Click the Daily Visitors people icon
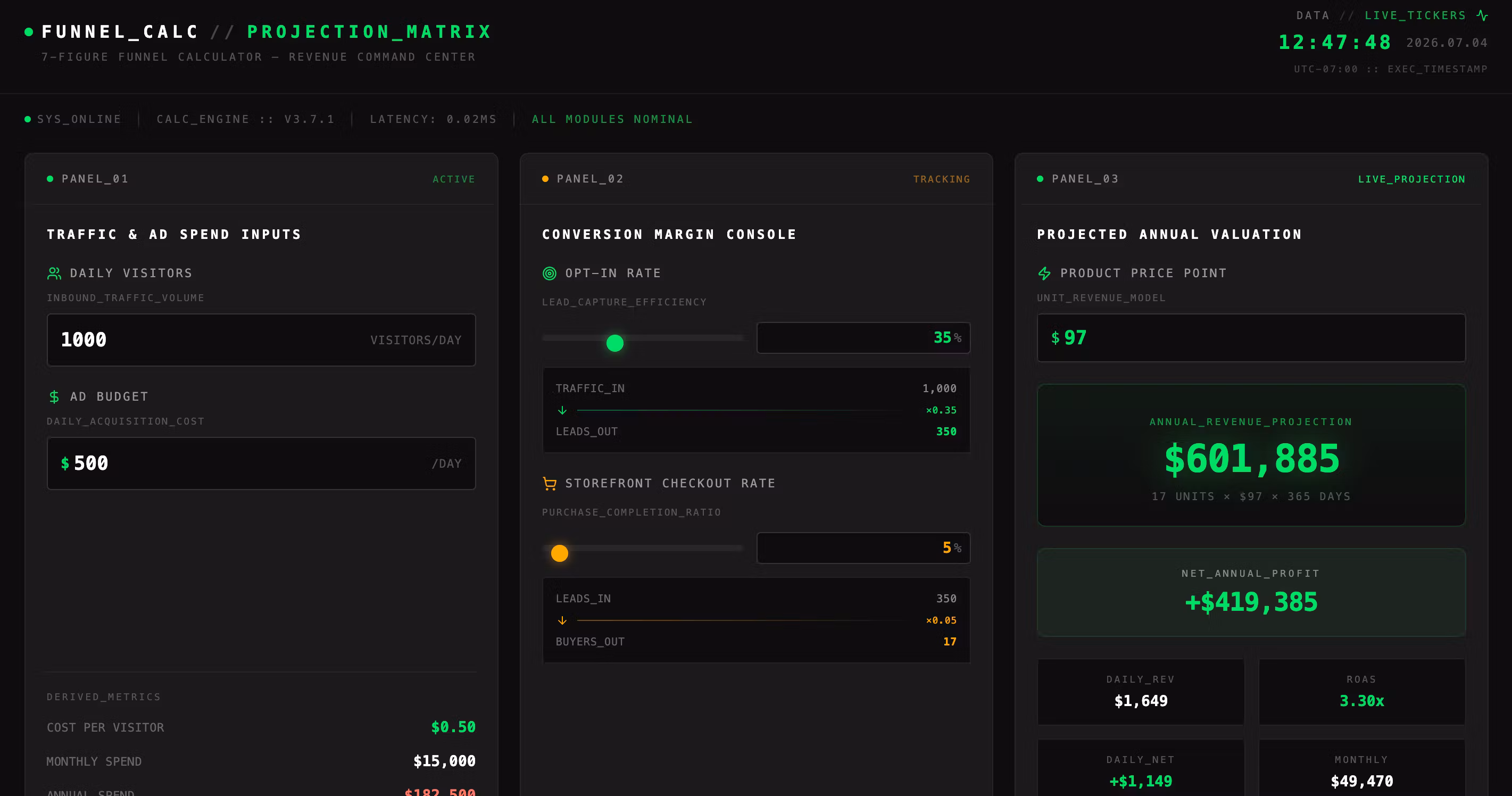This screenshot has width=1512, height=796. pyautogui.click(x=54, y=273)
